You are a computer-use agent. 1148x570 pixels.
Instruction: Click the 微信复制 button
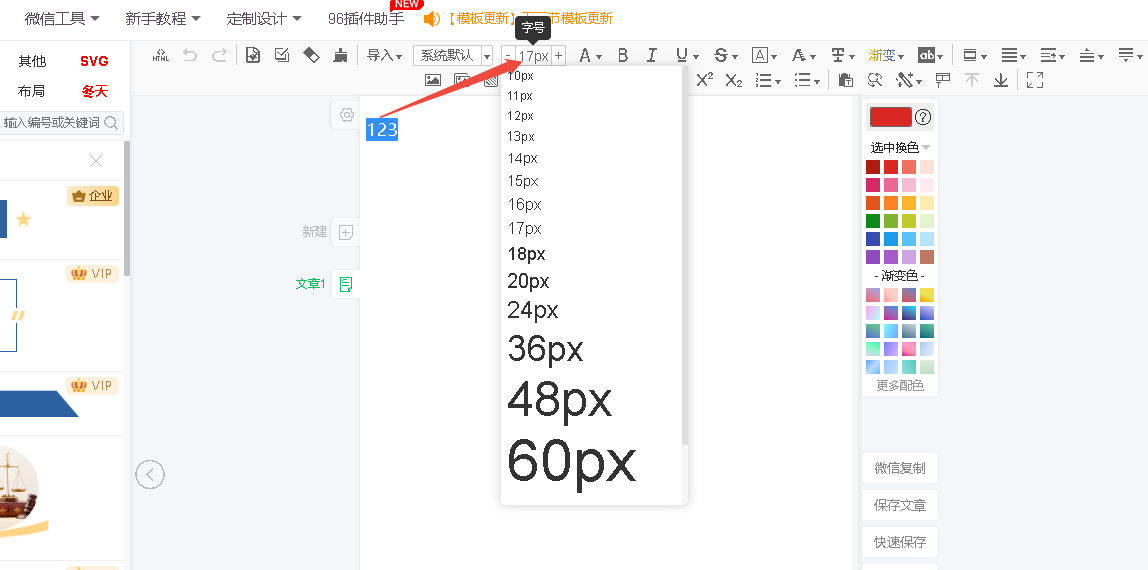(x=899, y=468)
